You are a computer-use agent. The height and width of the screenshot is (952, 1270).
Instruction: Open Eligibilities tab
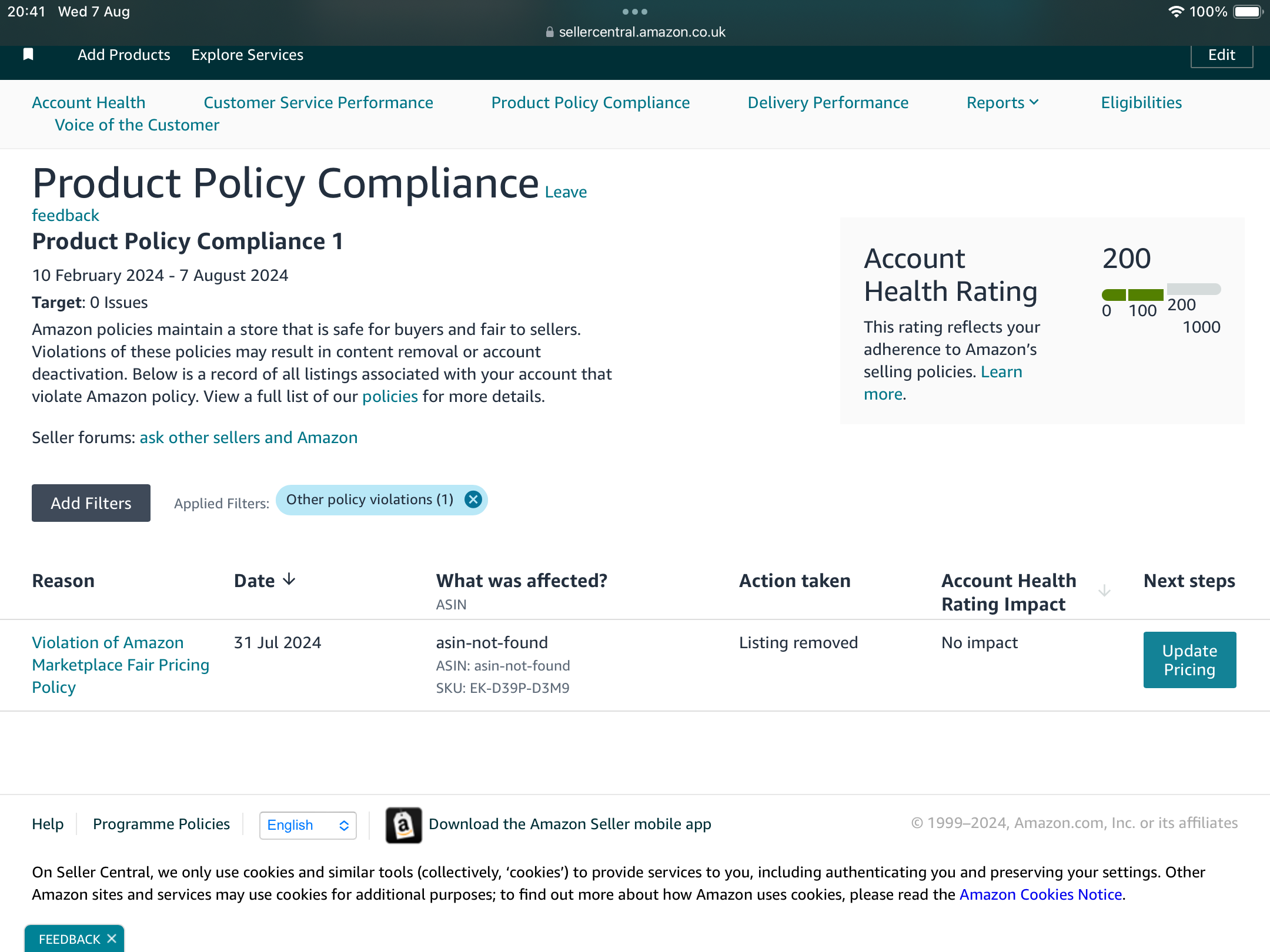click(1141, 102)
